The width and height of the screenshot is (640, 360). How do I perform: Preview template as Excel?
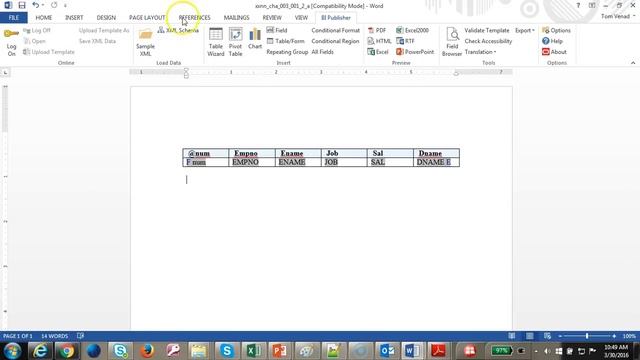tap(378, 52)
